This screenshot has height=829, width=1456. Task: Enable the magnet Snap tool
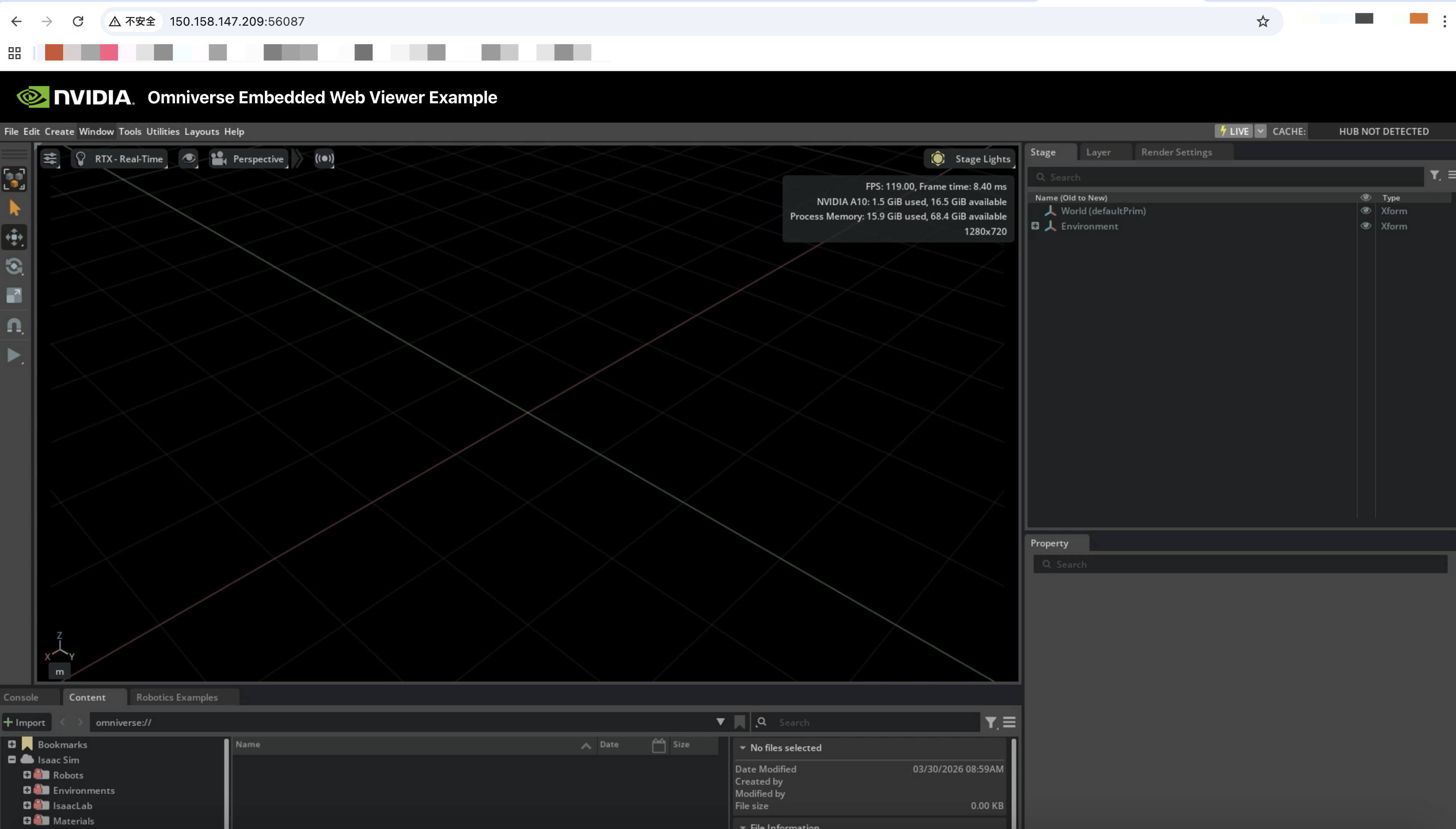(15, 326)
